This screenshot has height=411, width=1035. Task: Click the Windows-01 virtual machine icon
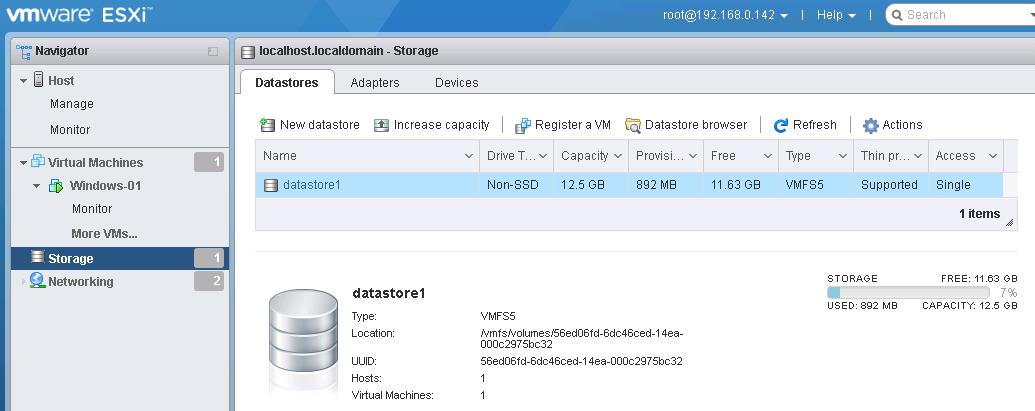tap(56, 186)
